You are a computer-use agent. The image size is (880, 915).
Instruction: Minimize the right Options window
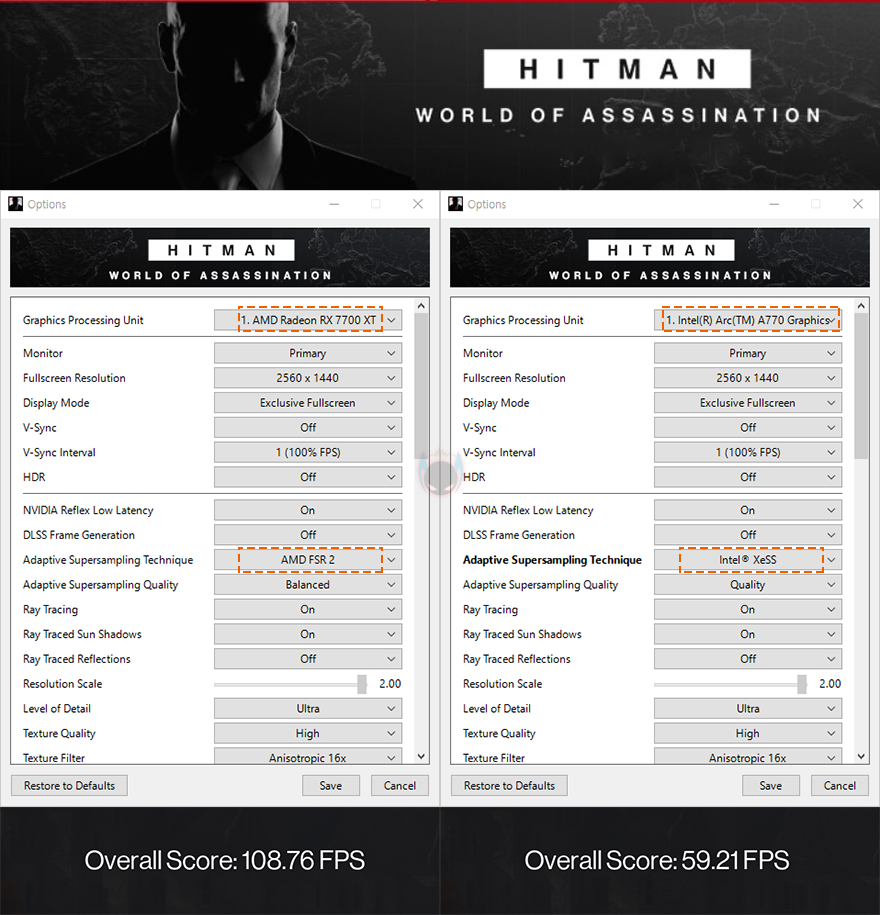pyautogui.click(x=774, y=204)
